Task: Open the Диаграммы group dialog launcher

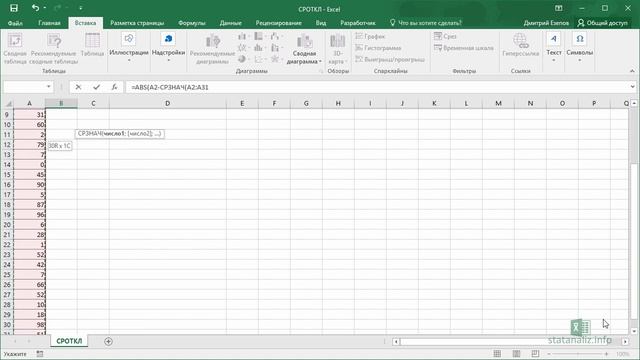Action: pyautogui.click(x=321, y=71)
